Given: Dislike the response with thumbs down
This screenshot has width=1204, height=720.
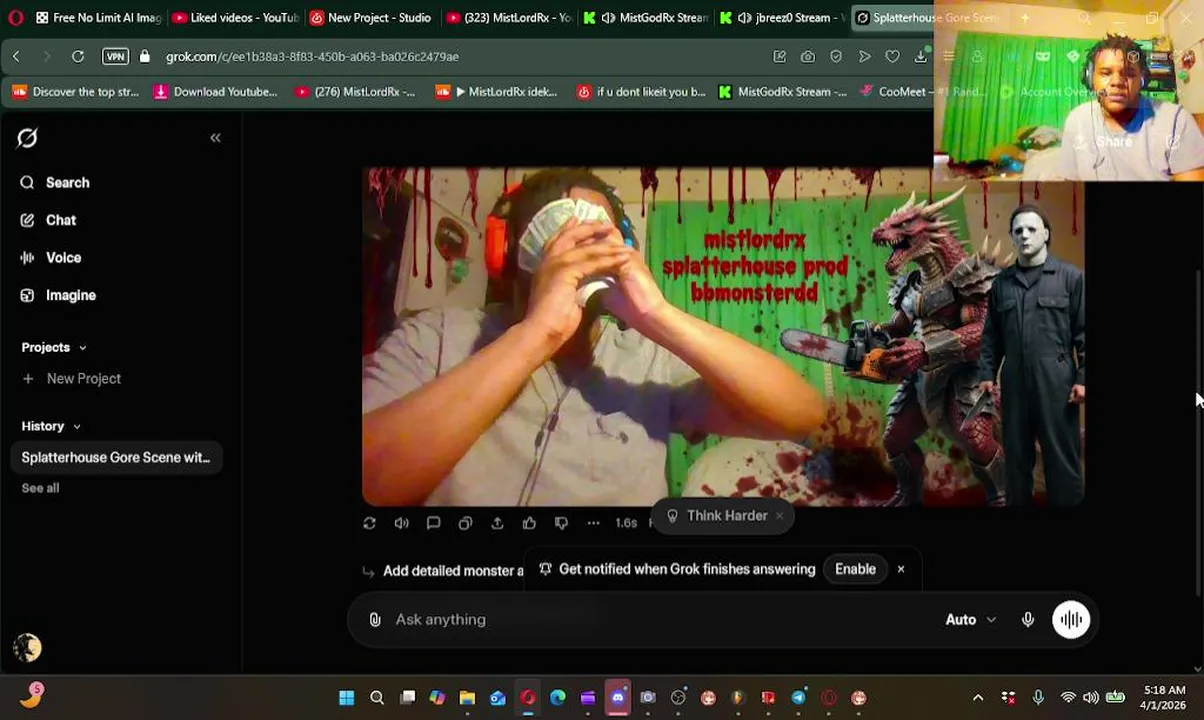Looking at the screenshot, I should click(x=561, y=523).
